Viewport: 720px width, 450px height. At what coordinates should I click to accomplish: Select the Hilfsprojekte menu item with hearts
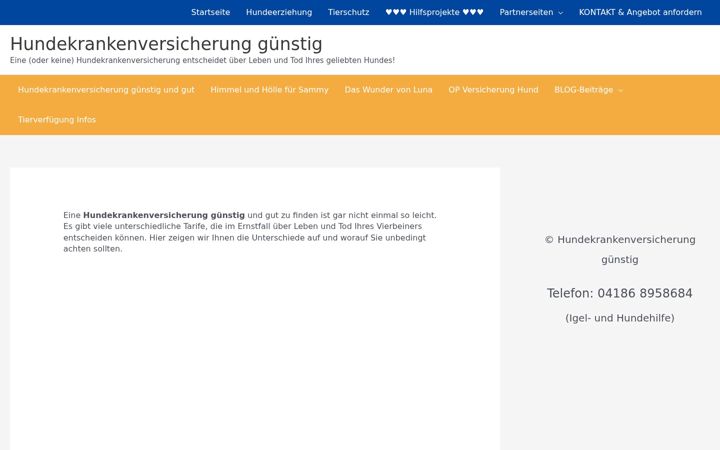point(434,12)
